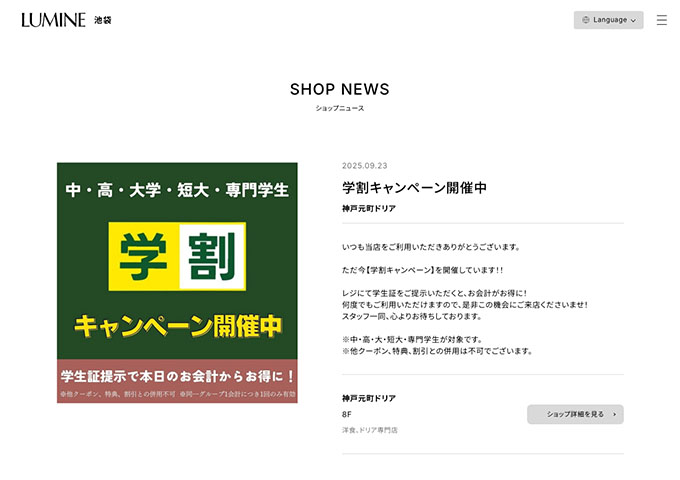Click the globe icon beside Language
Image resolution: width=680 pixels, height=480 pixels.
coord(585,20)
